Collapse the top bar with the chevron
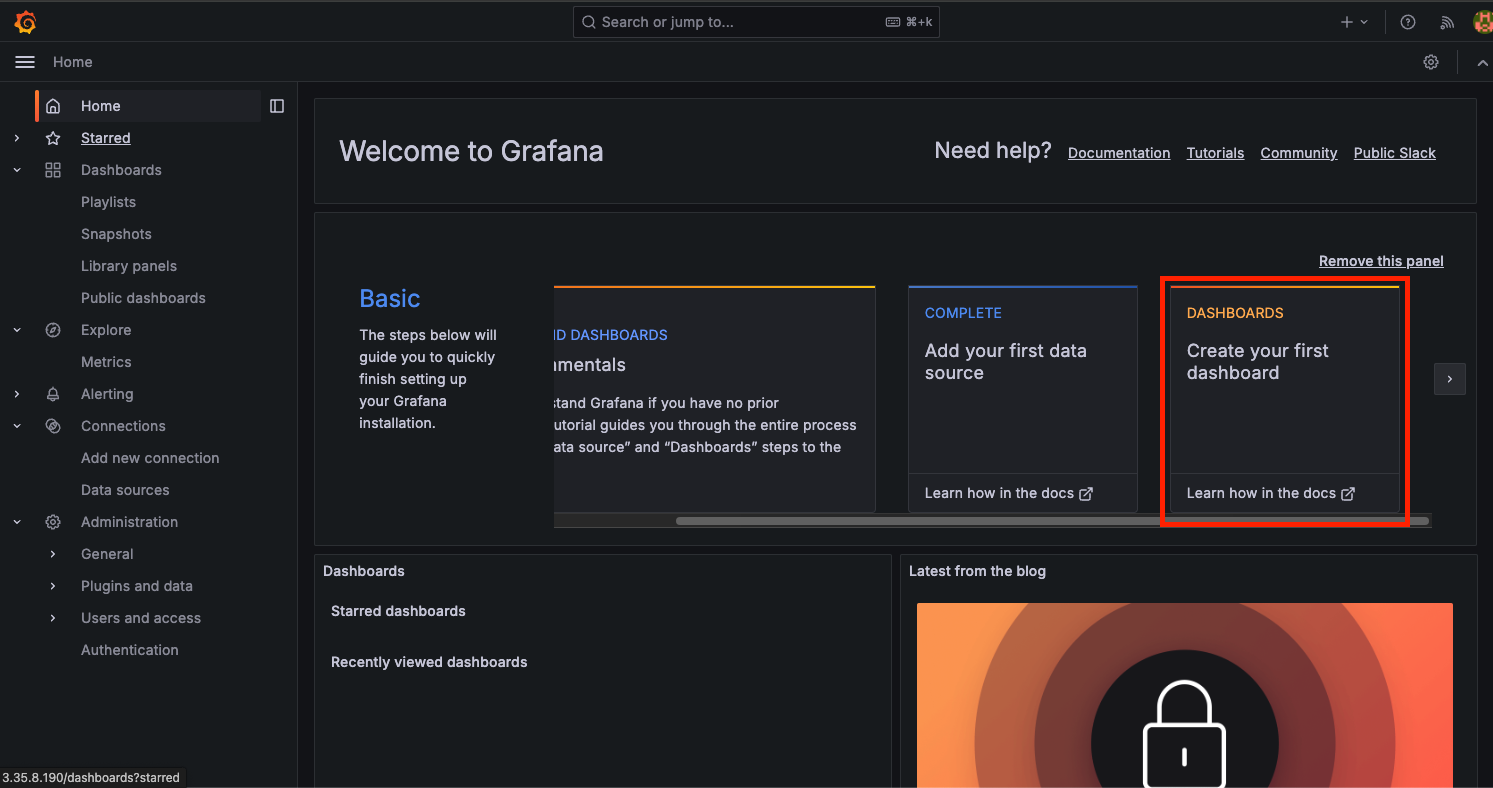 1482,62
